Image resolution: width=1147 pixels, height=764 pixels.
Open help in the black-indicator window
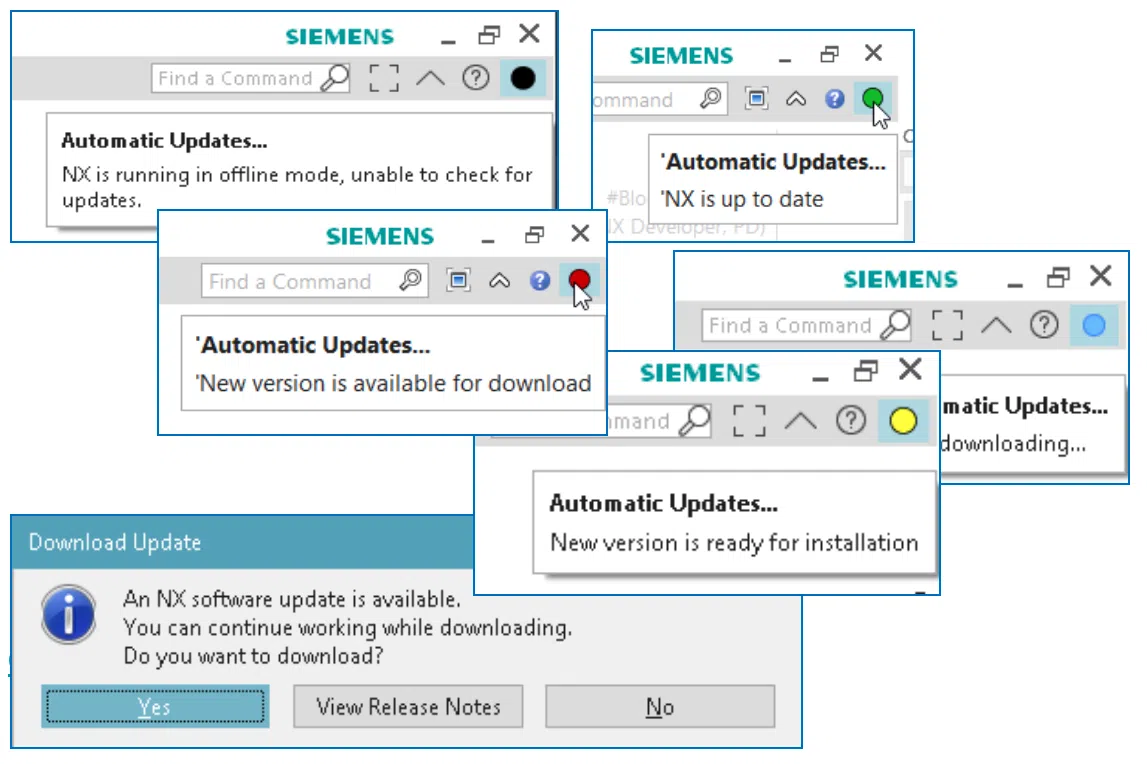click(x=476, y=78)
